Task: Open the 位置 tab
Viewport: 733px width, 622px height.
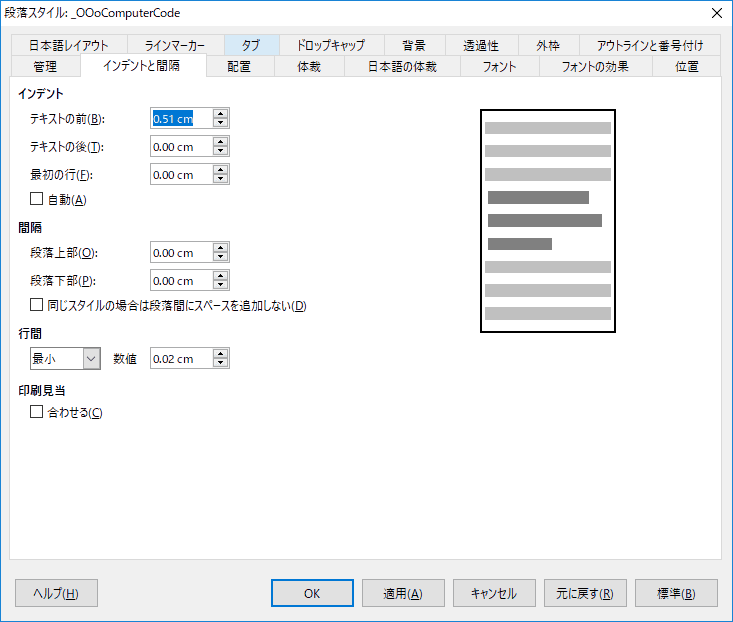Action: click(x=686, y=66)
